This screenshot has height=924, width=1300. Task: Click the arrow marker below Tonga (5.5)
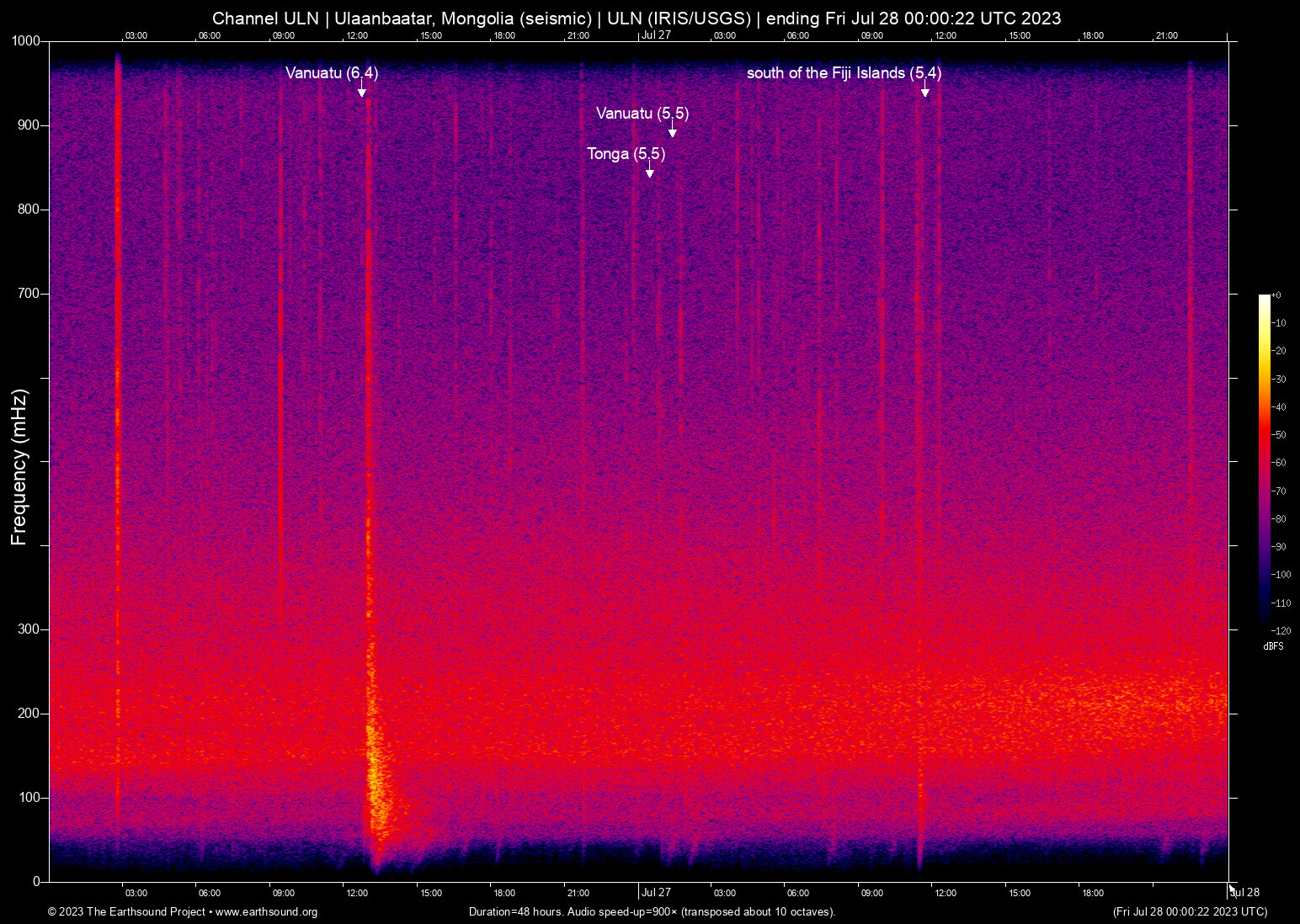point(649,170)
